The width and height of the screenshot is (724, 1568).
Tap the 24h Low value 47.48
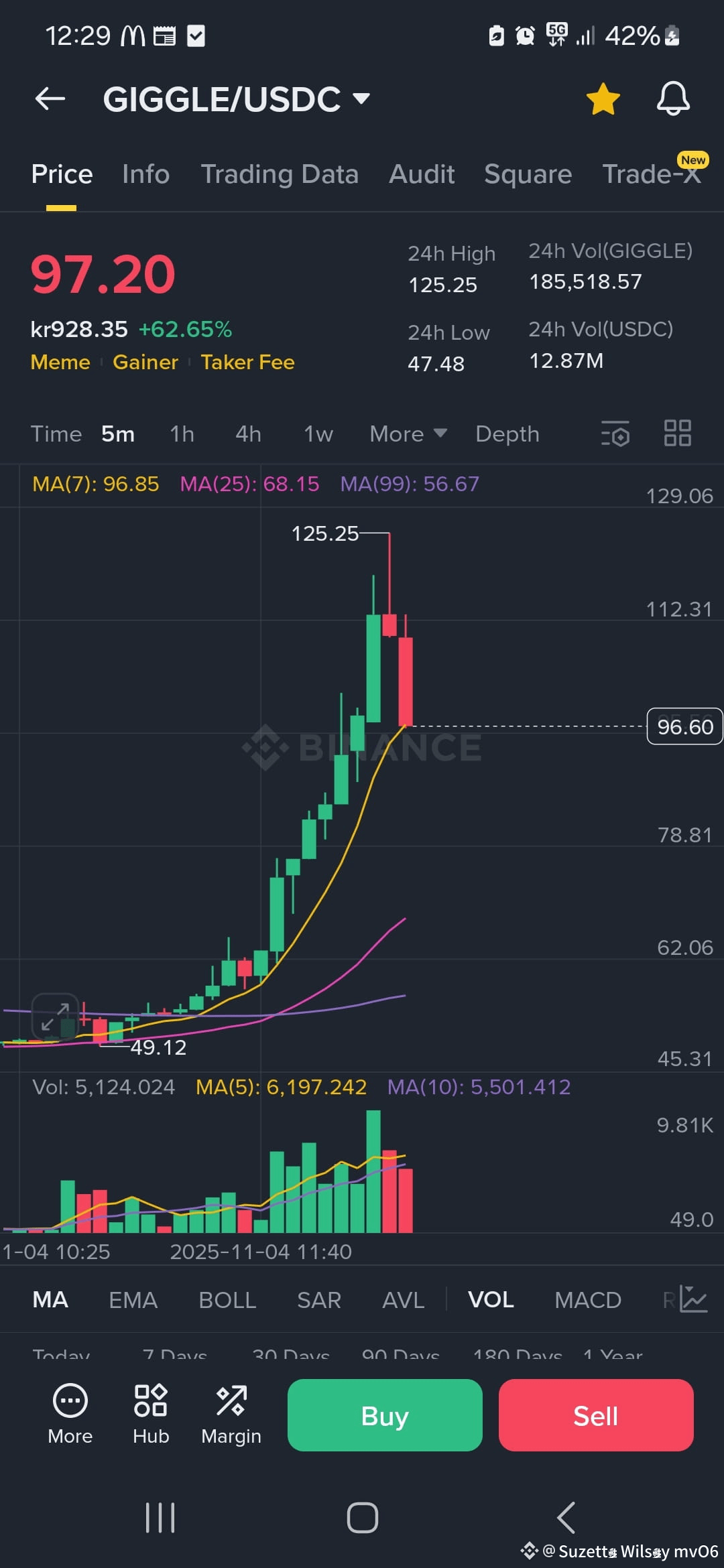436,364
